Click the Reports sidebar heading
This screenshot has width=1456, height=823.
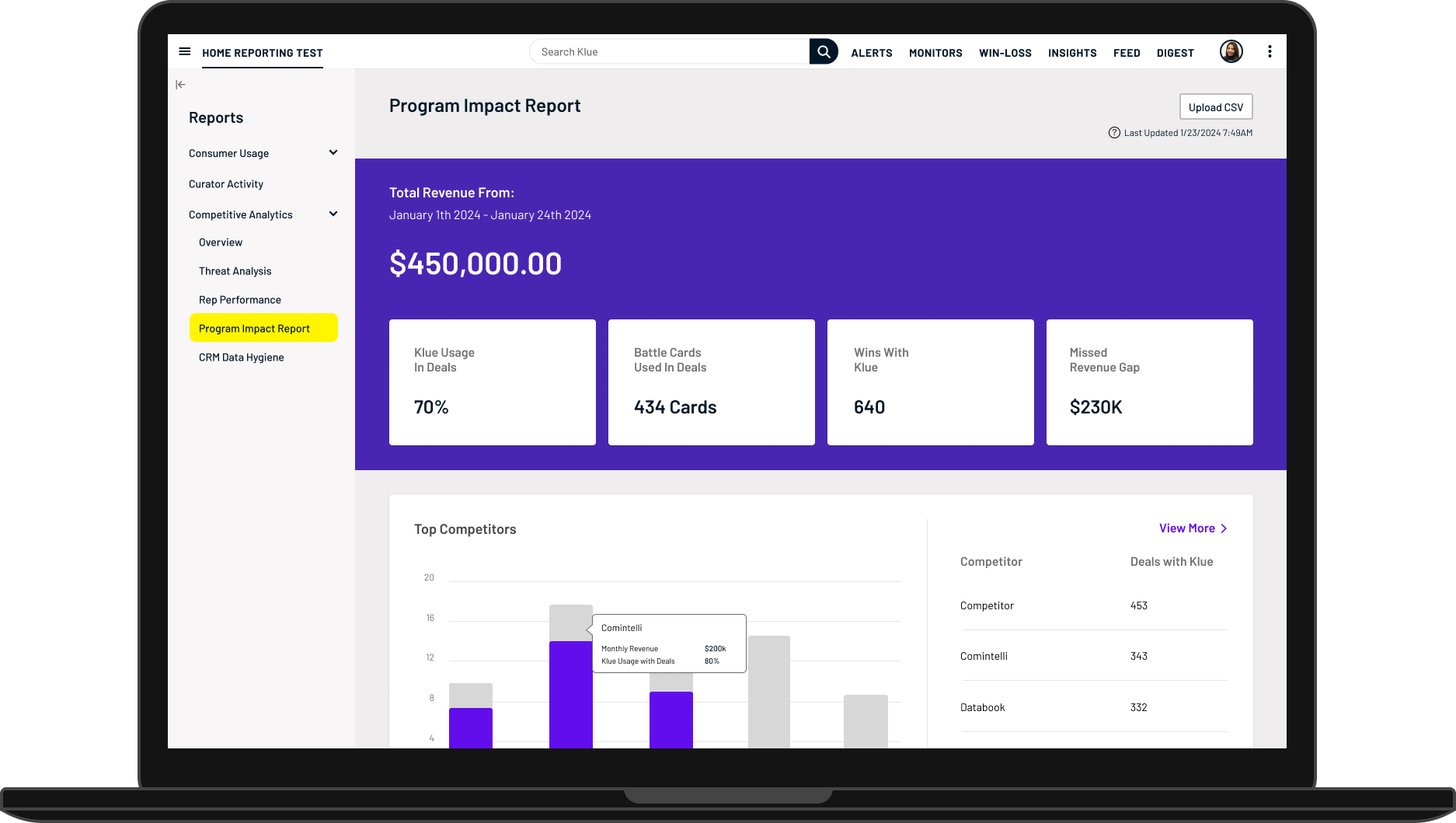click(x=216, y=117)
